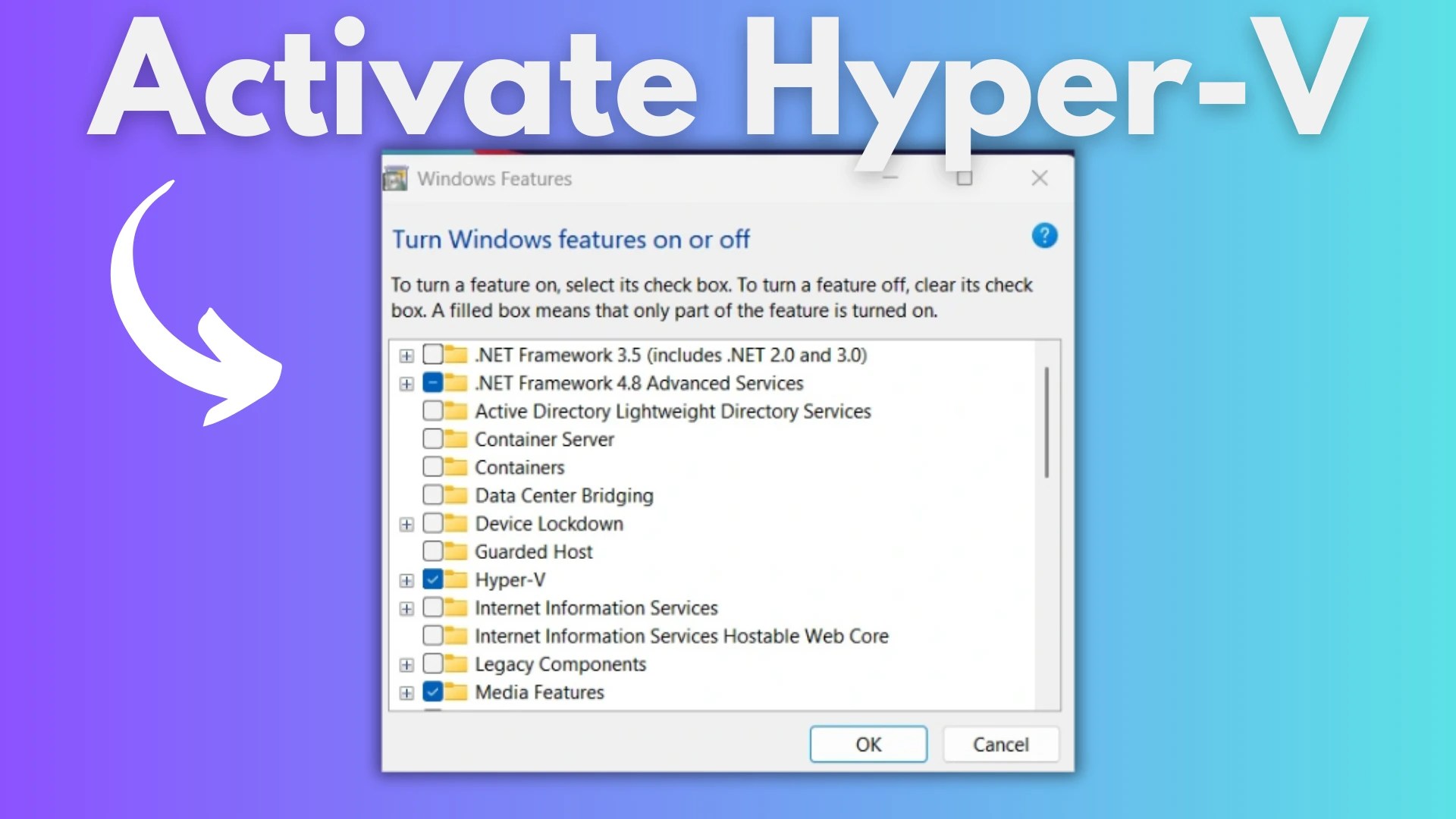This screenshot has height=819, width=1456.
Task: Click the Data Center Bridging folder icon
Action: [x=456, y=495]
